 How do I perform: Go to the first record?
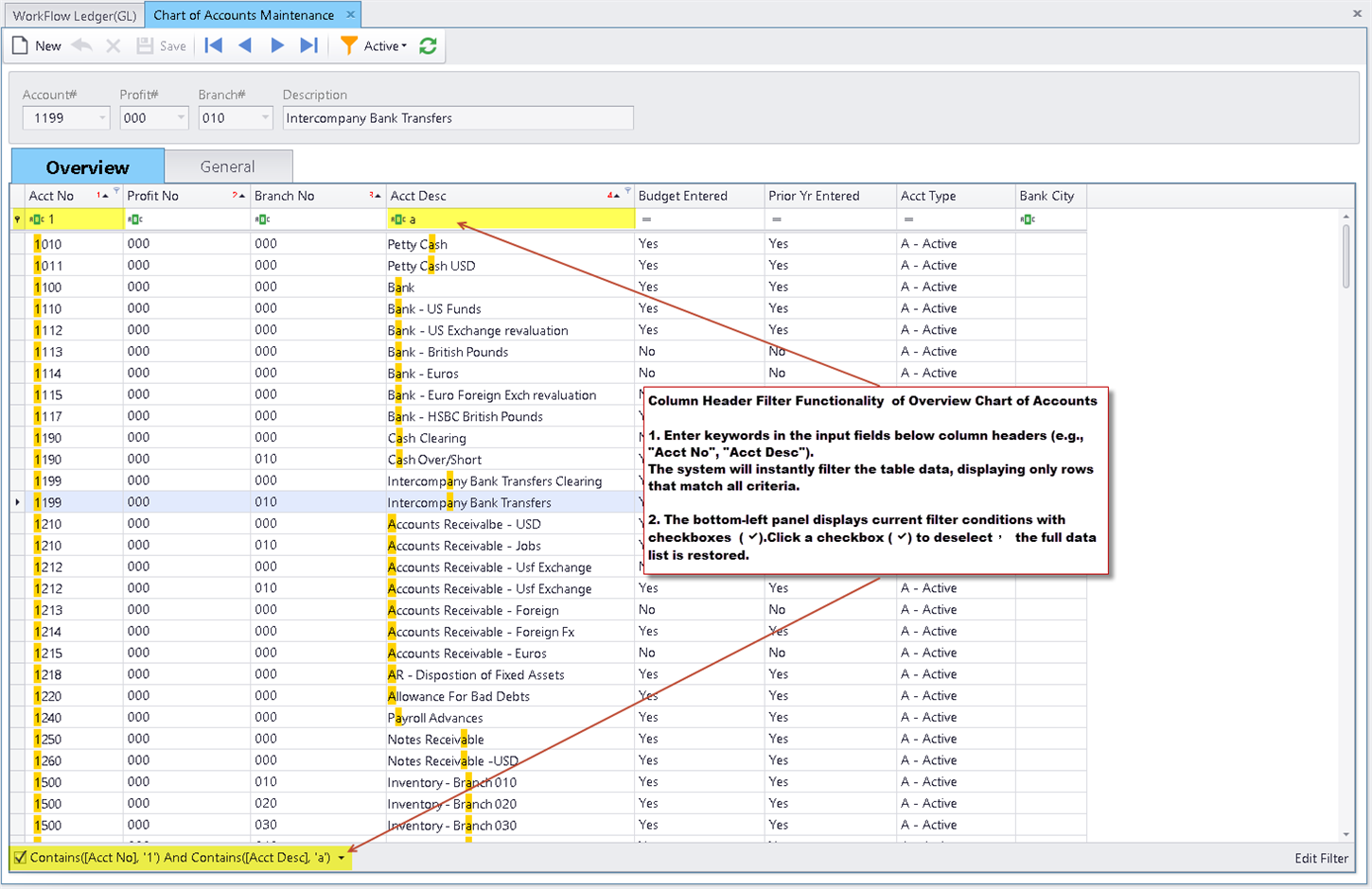click(x=214, y=45)
